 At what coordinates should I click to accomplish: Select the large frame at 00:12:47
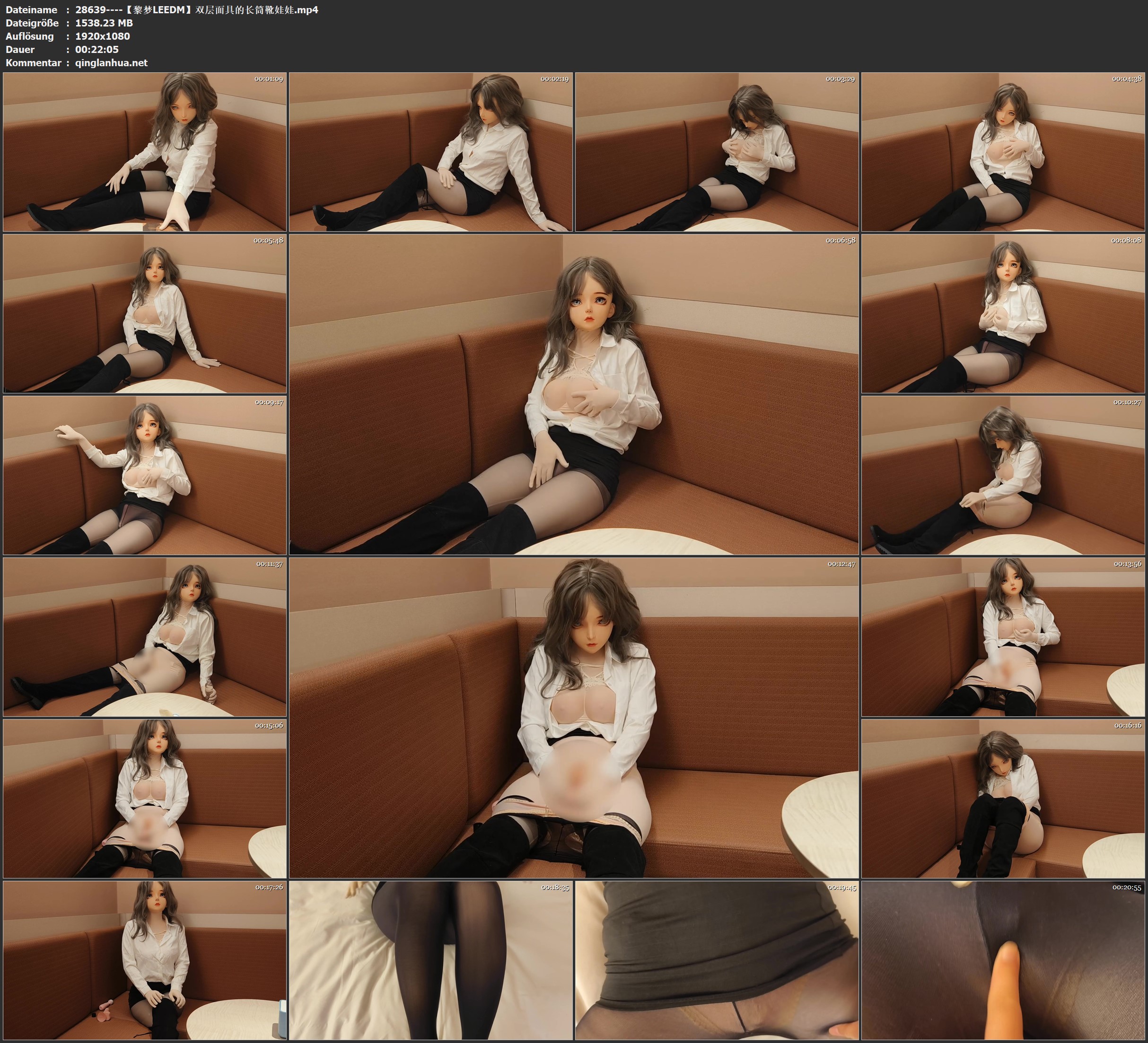[x=573, y=717]
